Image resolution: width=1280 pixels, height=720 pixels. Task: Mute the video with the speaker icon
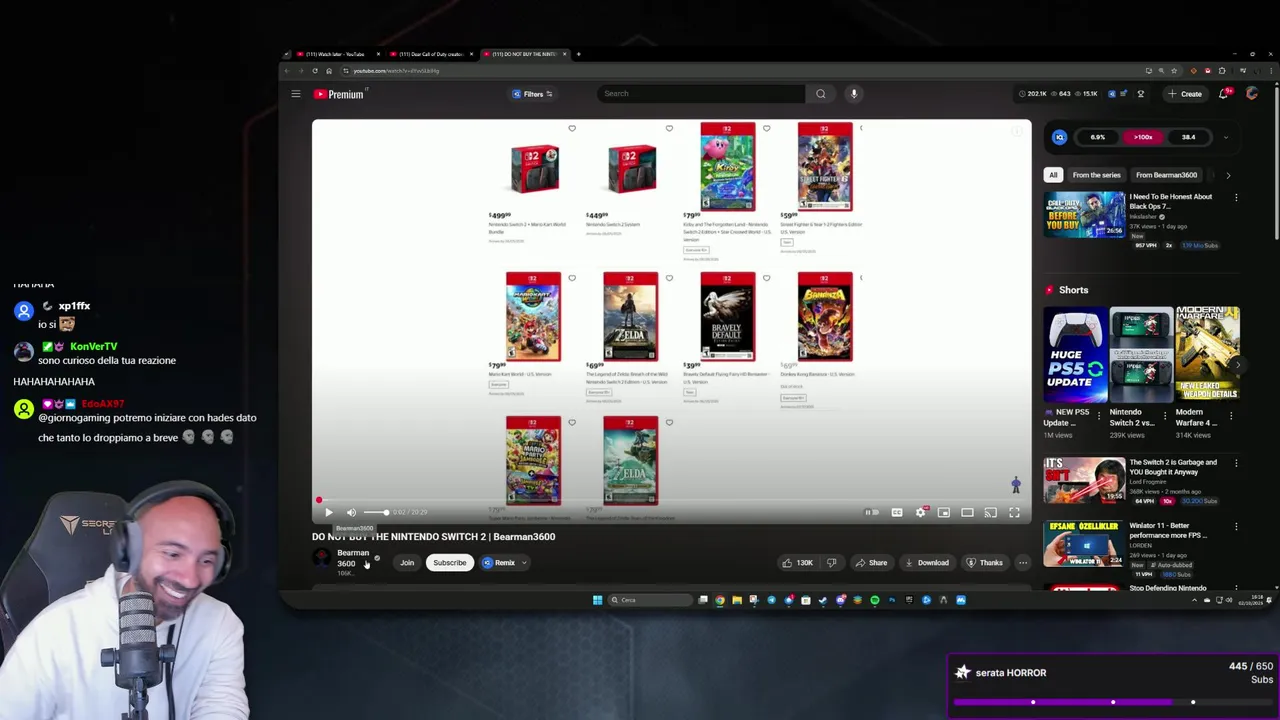[x=351, y=512]
